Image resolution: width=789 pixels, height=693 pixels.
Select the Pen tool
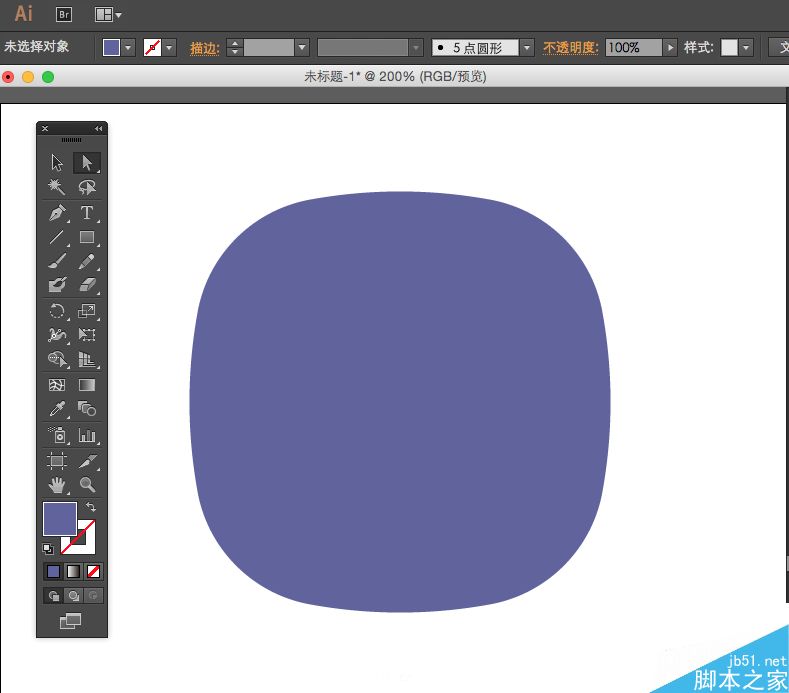pos(57,212)
